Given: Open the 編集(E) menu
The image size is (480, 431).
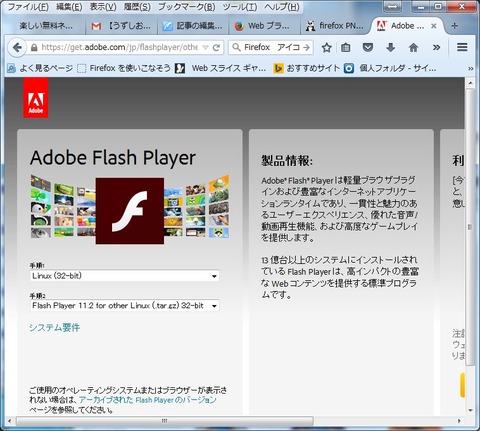Looking at the screenshot, I should coord(69,7).
